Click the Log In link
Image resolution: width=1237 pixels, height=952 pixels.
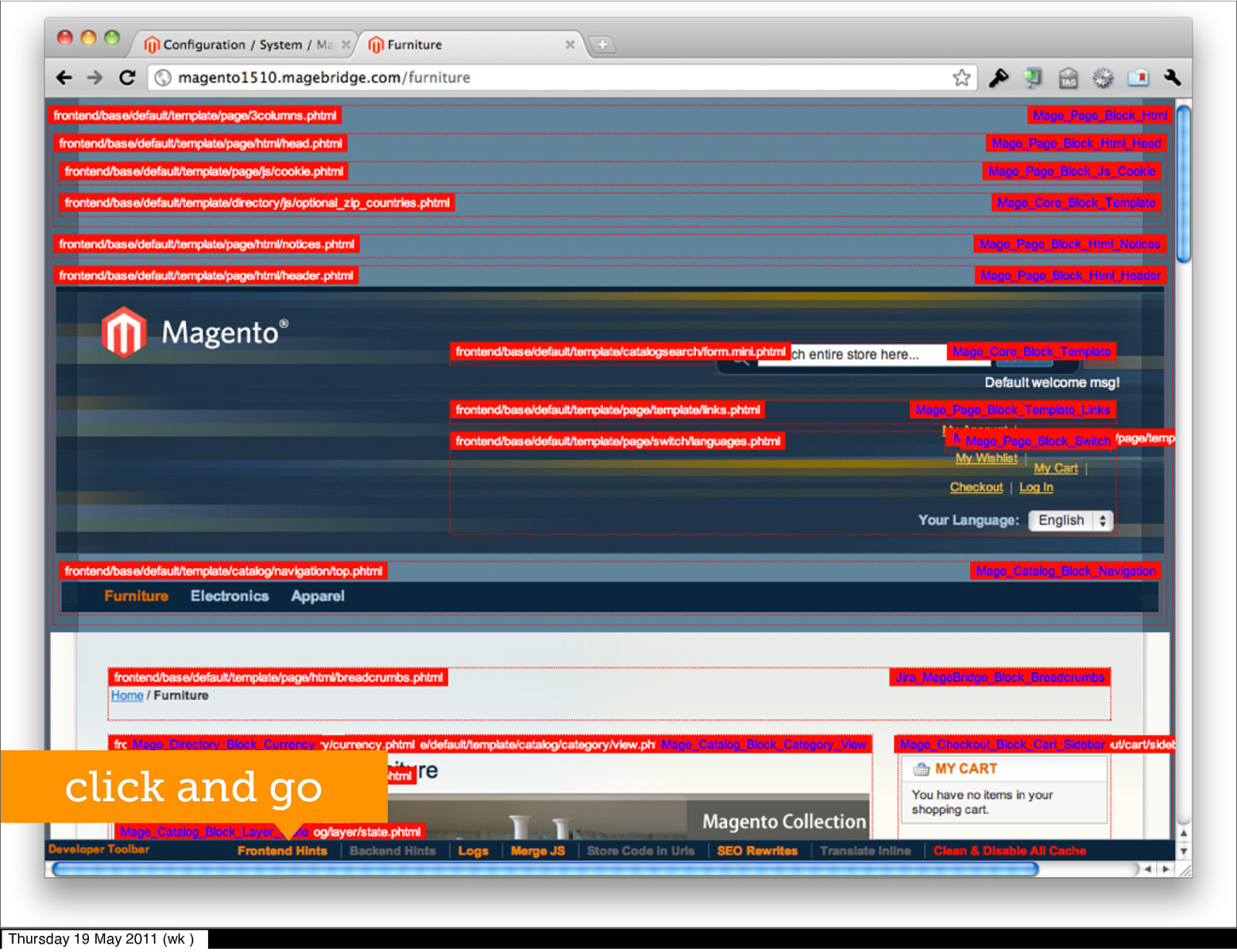point(1036,488)
